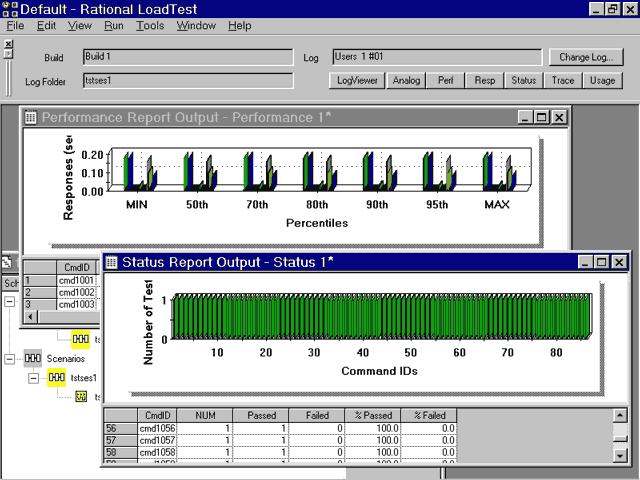Open the Edit menu
The height and width of the screenshot is (480, 640).
pyautogui.click(x=46, y=26)
